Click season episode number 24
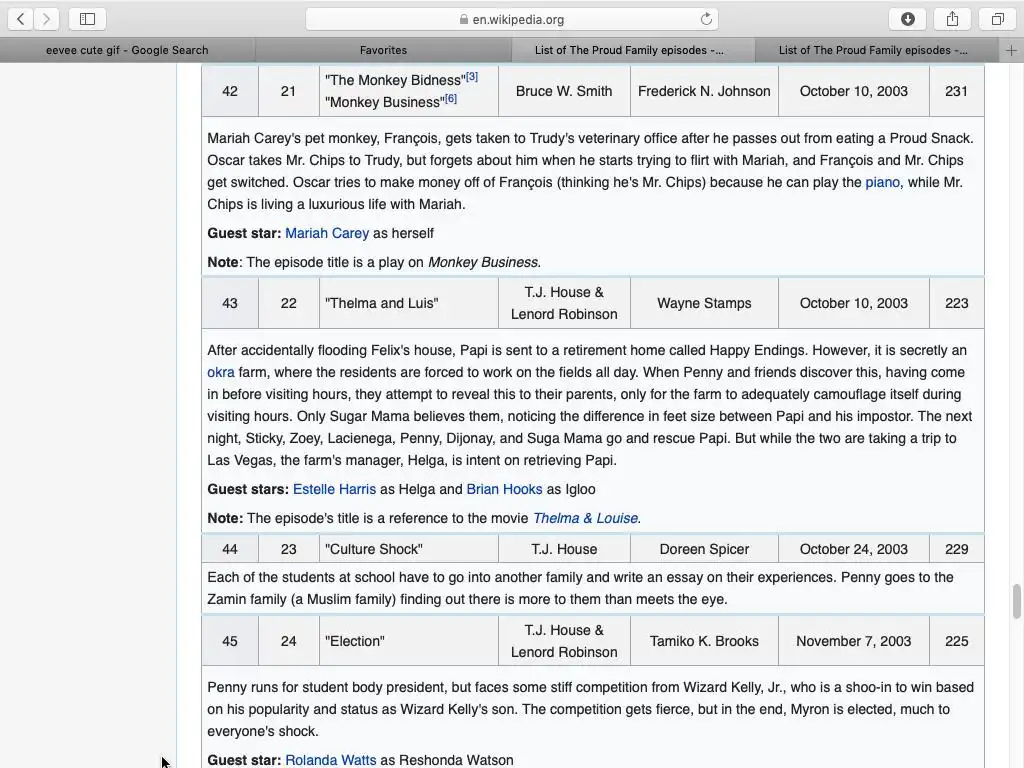 coord(289,641)
